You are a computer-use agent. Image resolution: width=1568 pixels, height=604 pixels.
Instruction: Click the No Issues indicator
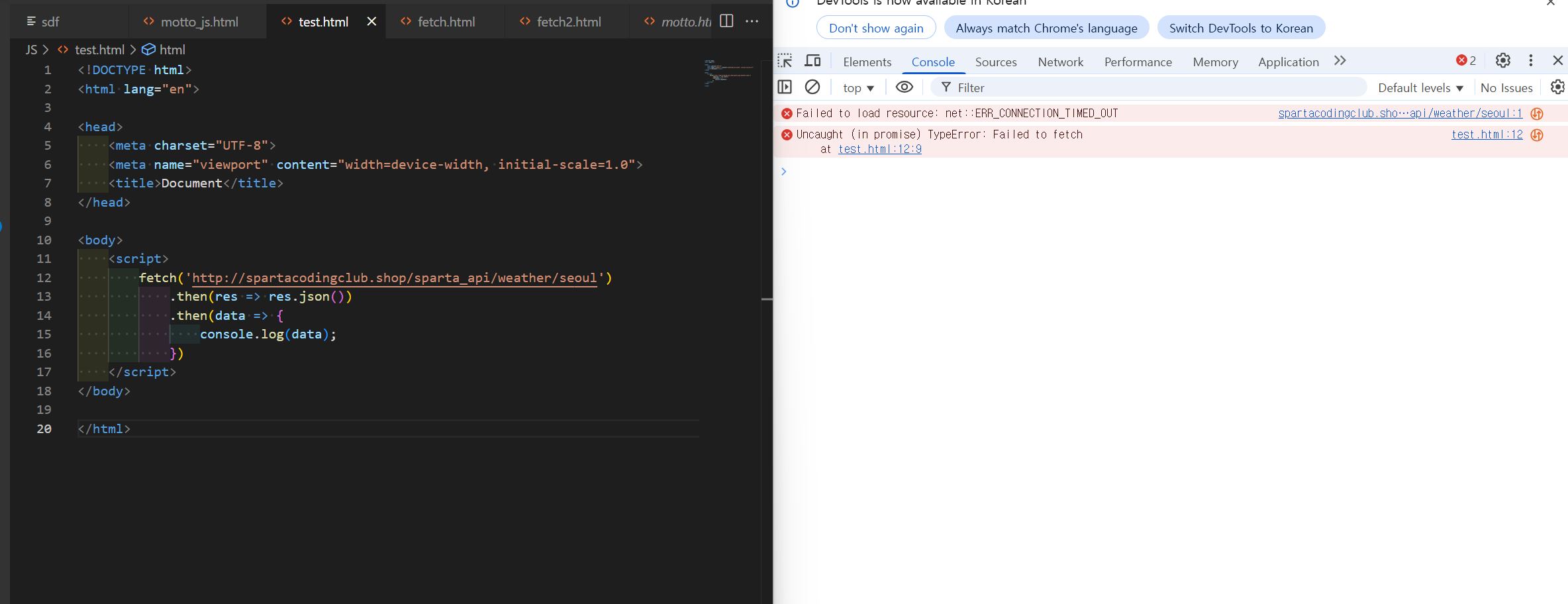(x=1506, y=88)
